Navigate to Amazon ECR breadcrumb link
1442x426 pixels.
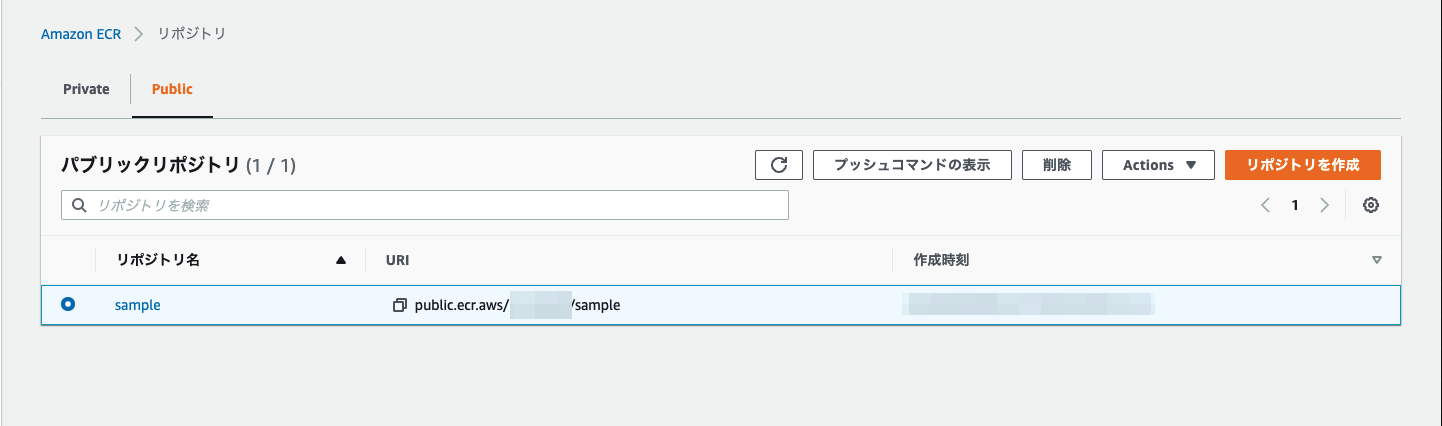tap(81, 34)
